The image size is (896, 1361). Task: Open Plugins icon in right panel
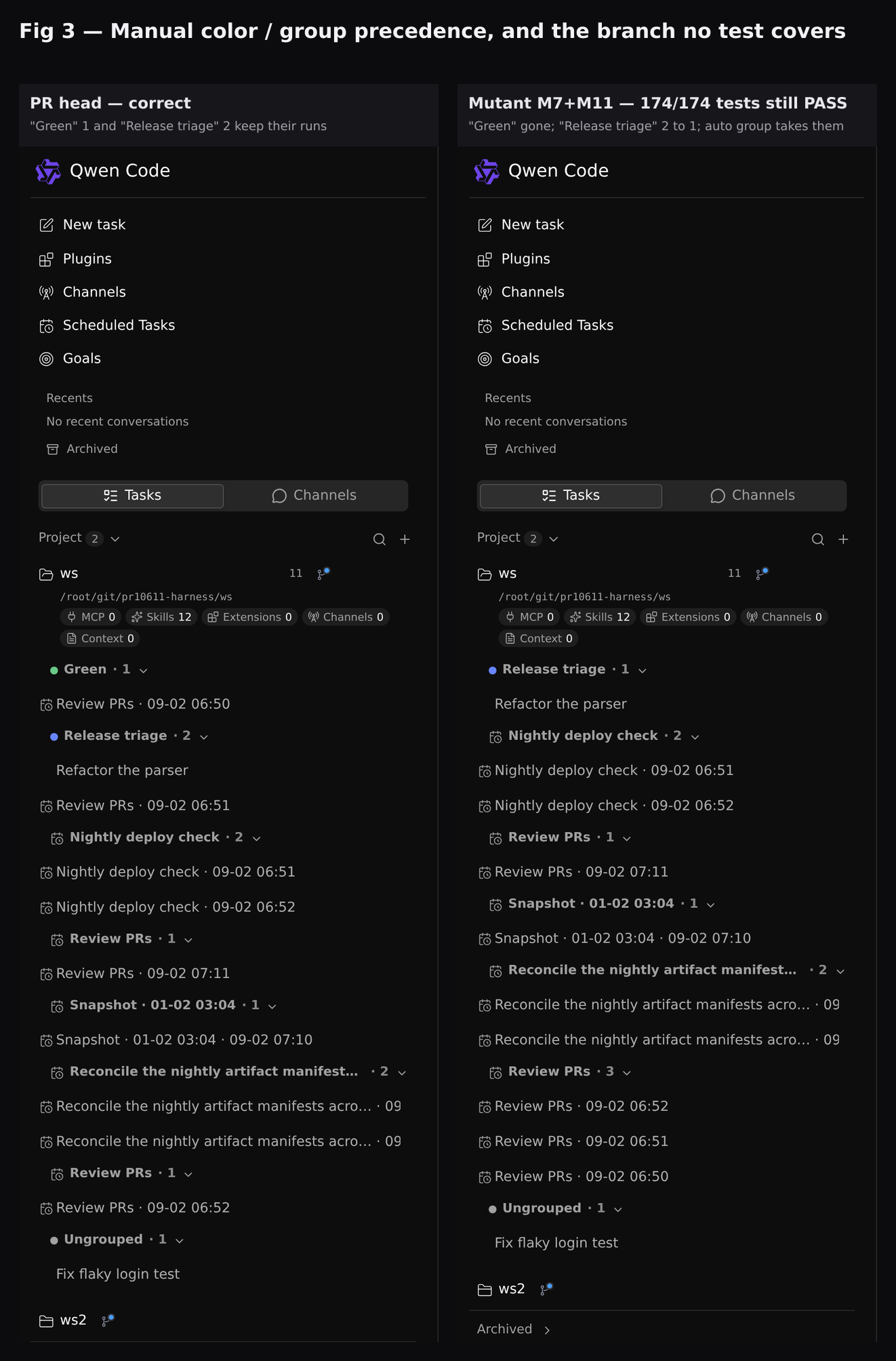point(485,260)
